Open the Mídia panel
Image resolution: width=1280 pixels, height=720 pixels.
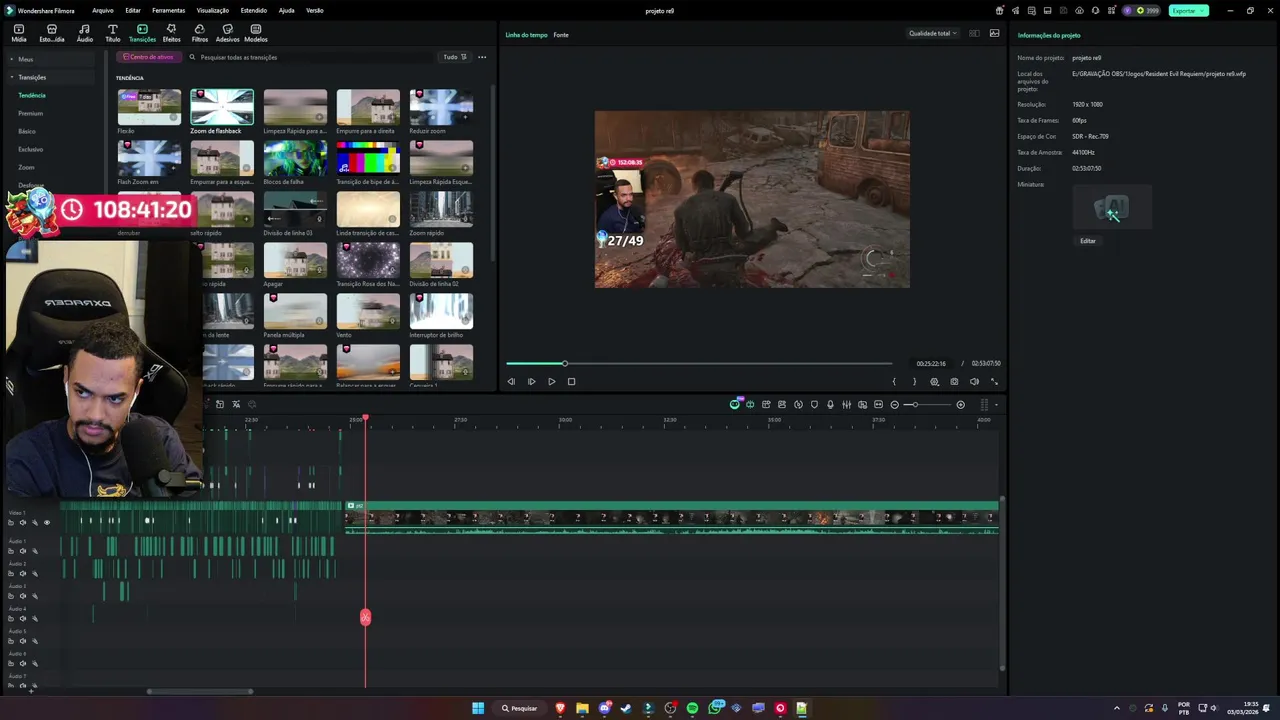(x=19, y=33)
